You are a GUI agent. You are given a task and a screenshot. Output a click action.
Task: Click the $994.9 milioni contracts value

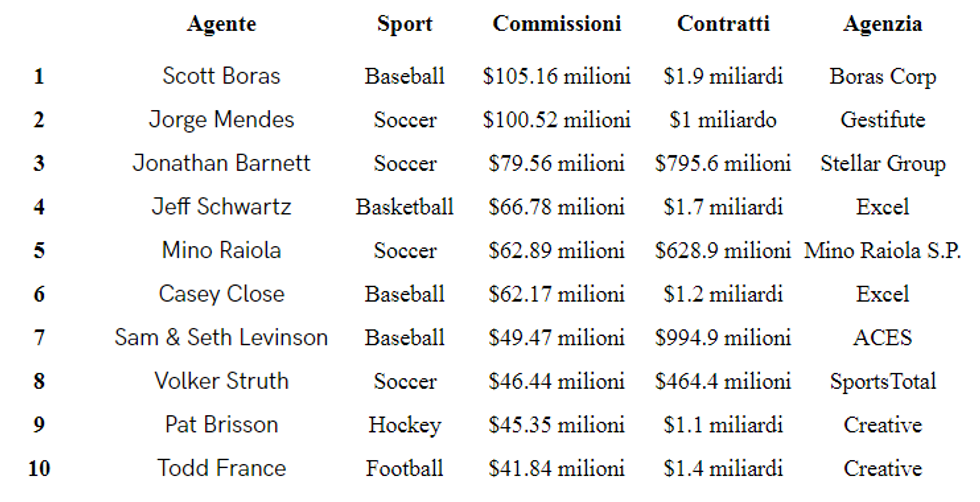(x=723, y=338)
